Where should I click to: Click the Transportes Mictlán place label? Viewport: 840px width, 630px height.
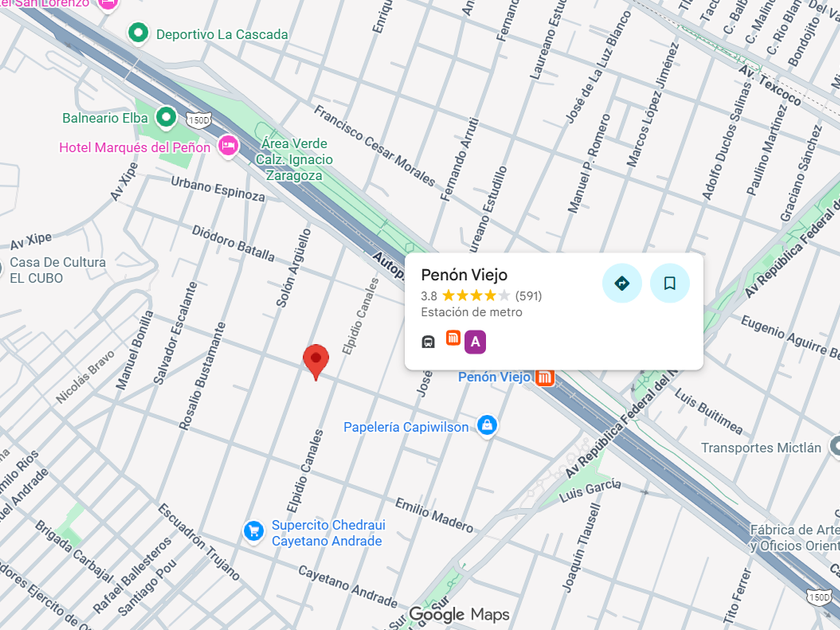click(761, 448)
